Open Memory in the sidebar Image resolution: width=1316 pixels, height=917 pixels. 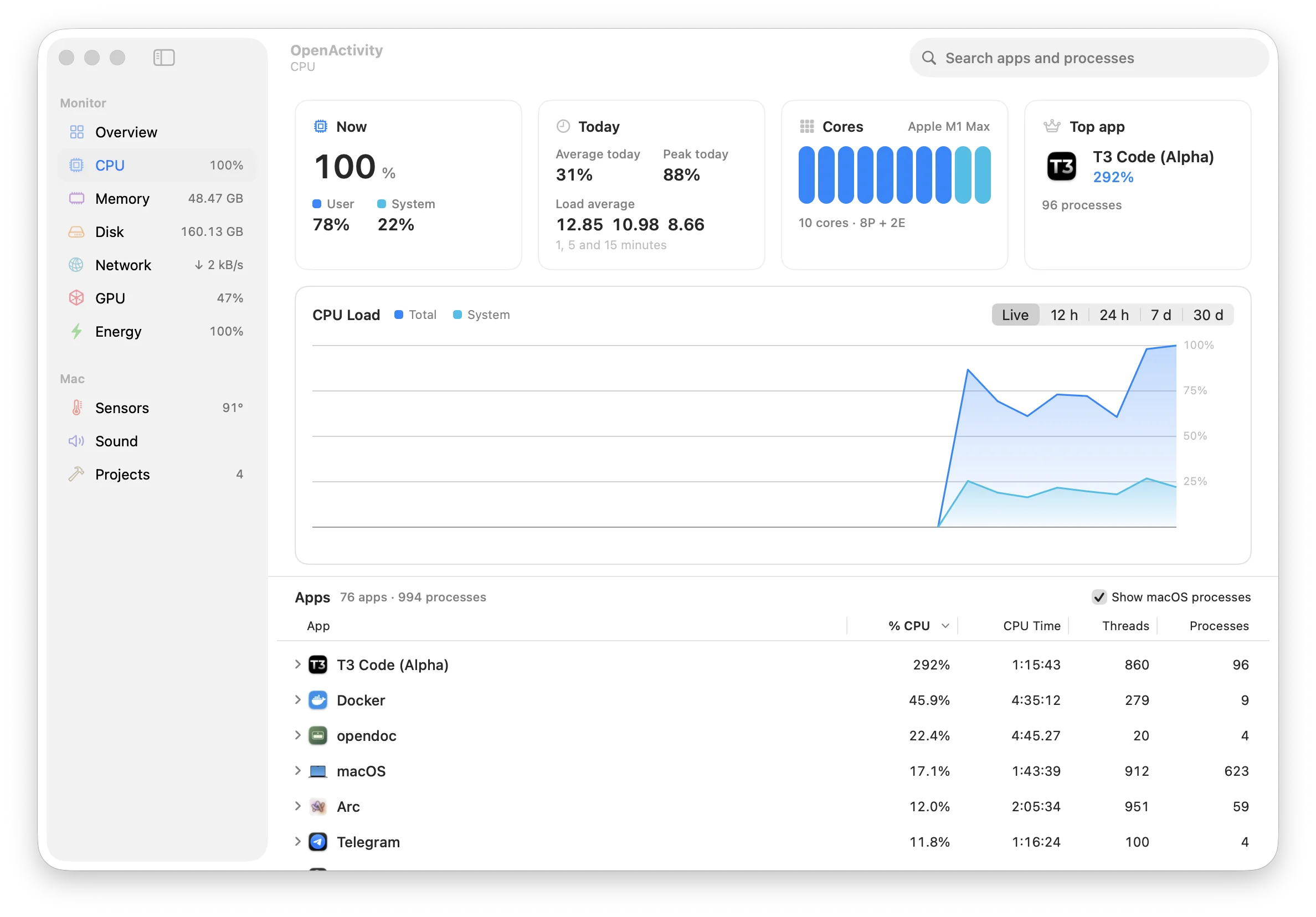pyautogui.click(x=157, y=199)
